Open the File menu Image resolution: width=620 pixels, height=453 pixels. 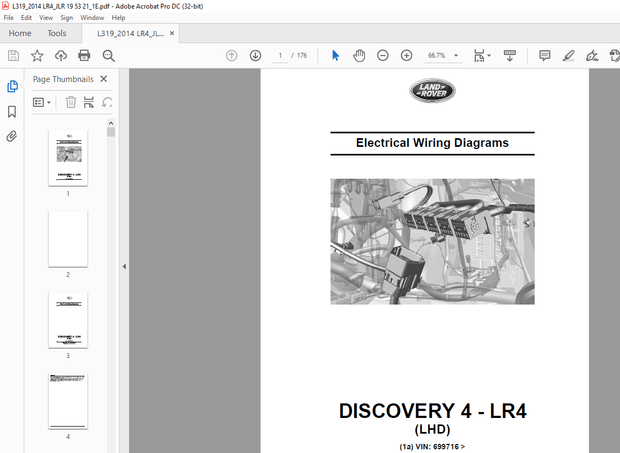click(x=8, y=18)
